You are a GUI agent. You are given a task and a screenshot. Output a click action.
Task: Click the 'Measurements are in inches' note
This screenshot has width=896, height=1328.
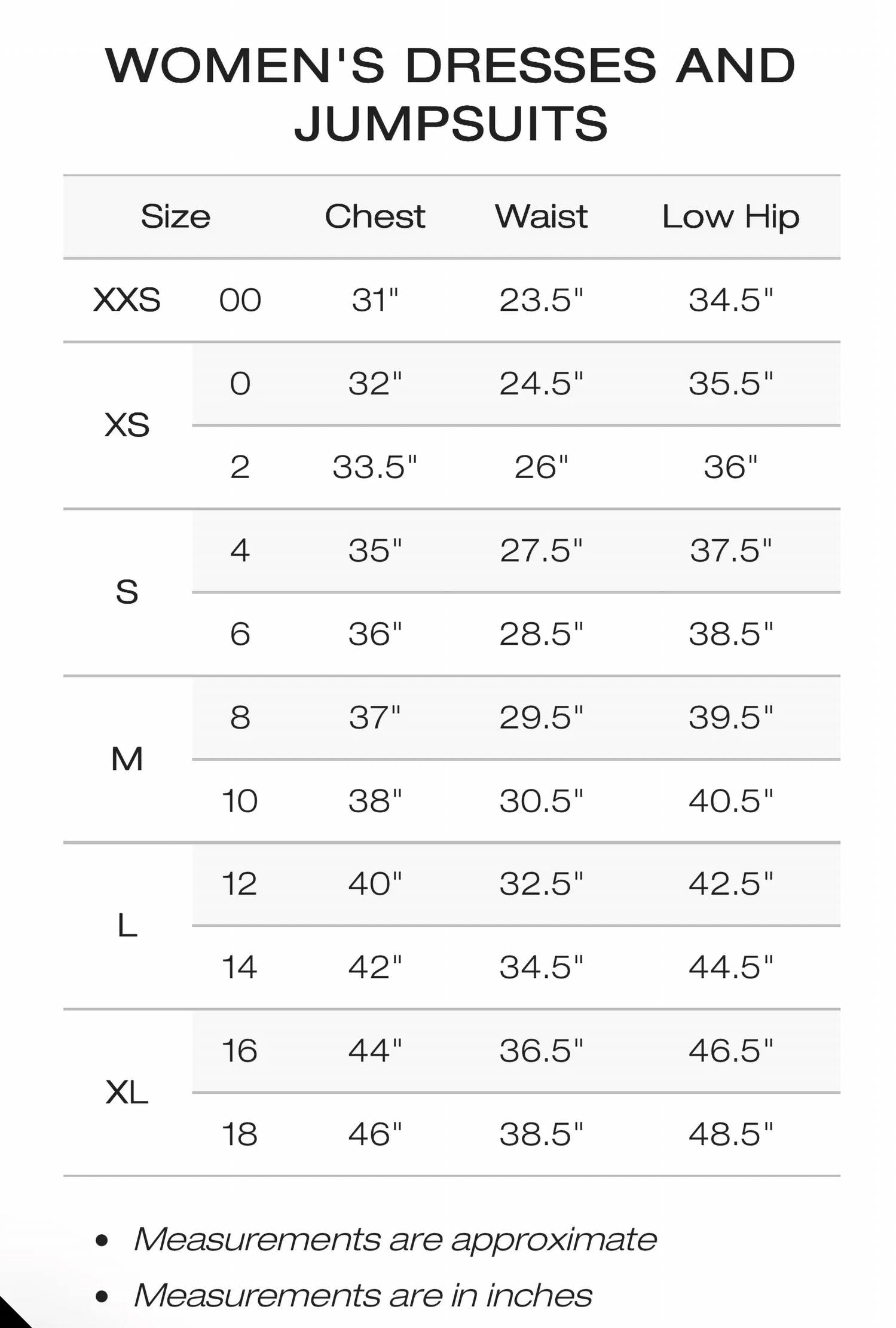(363, 1296)
